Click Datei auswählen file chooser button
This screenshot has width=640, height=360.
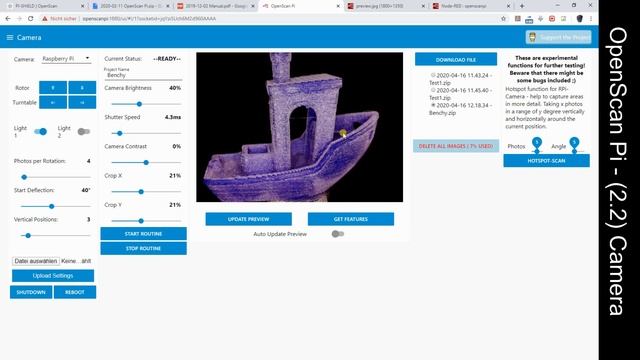pos(36,261)
